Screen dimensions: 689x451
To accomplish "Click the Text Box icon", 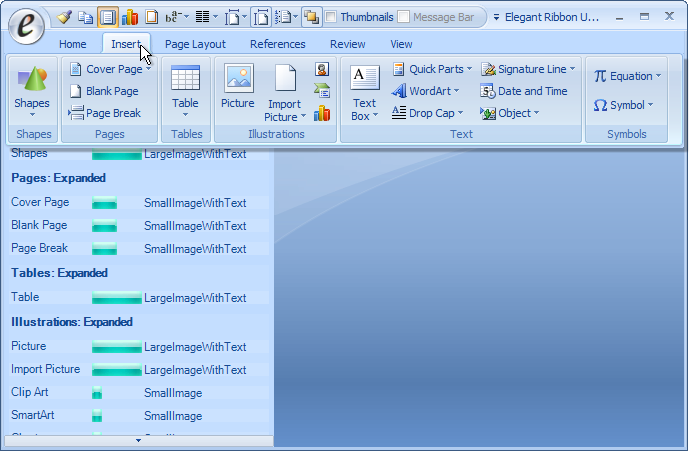I will click(x=364, y=78).
